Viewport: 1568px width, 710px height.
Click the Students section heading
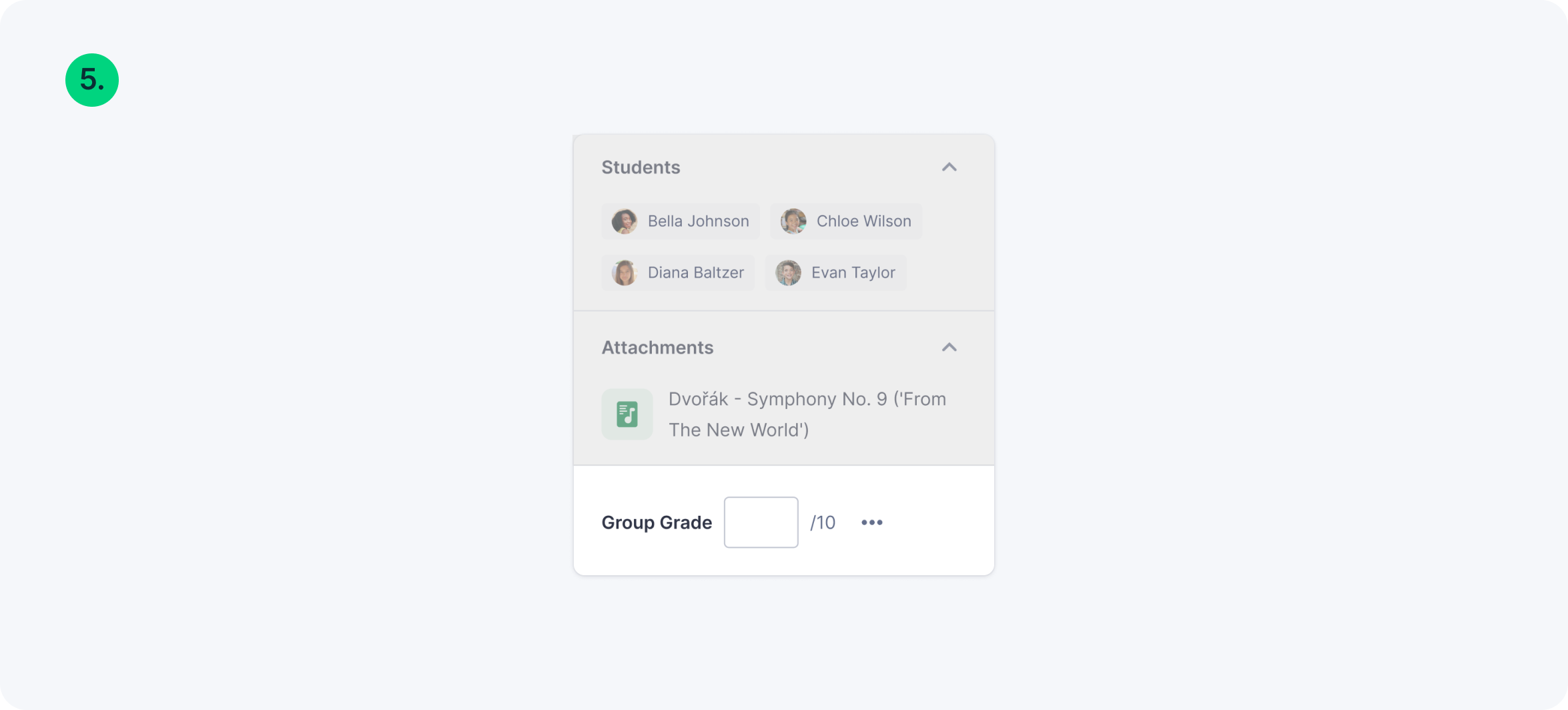(641, 167)
